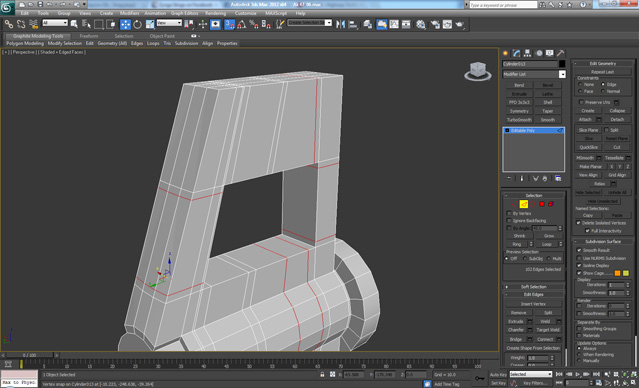Expand the Soft Selection rollout
639x388 pixels.
tap(533, 287)
